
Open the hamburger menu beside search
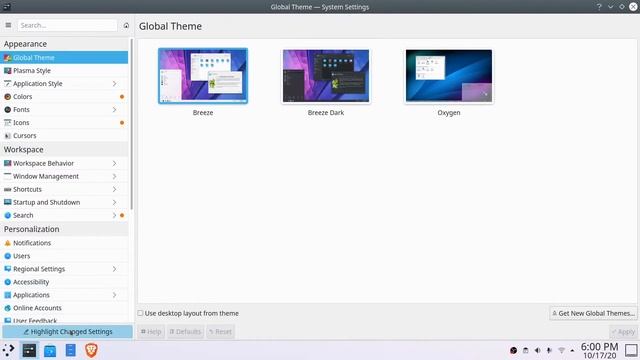pyautogui.click(x=8, y=25)
